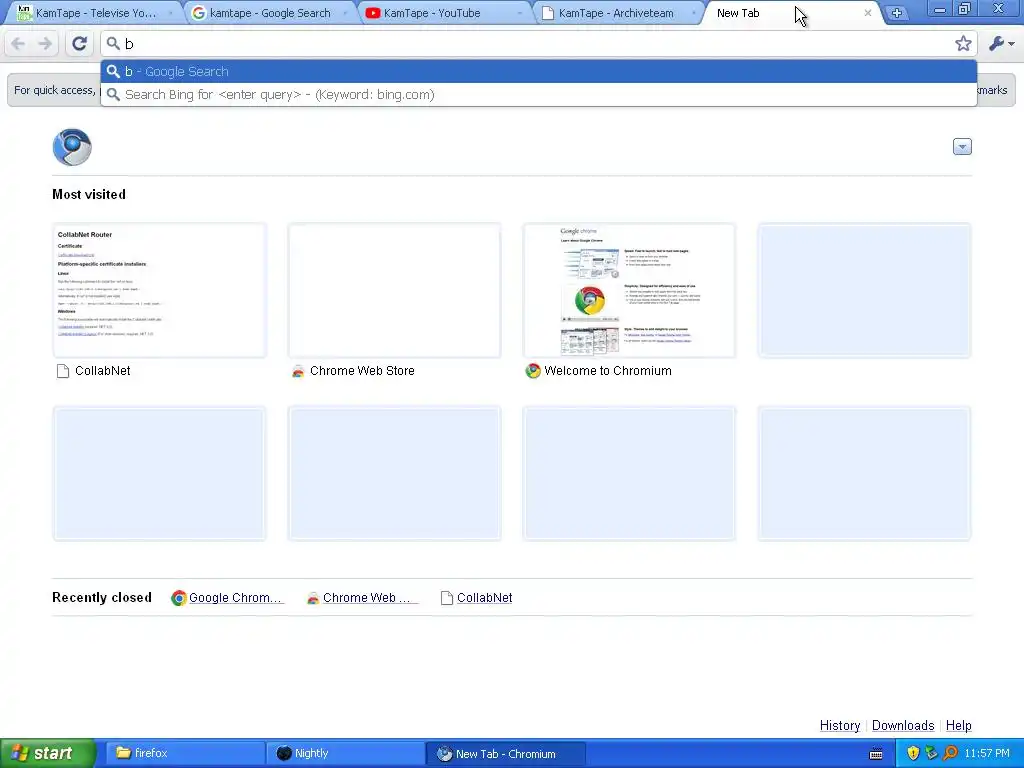Open the Windows Start menu

click(47, 754)
